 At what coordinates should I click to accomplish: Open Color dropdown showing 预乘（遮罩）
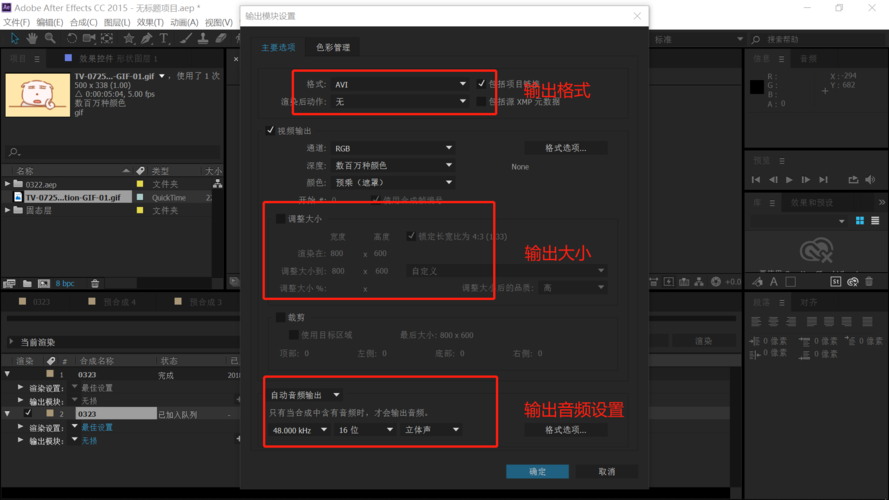pyautogui.click(x=393, y=183)
